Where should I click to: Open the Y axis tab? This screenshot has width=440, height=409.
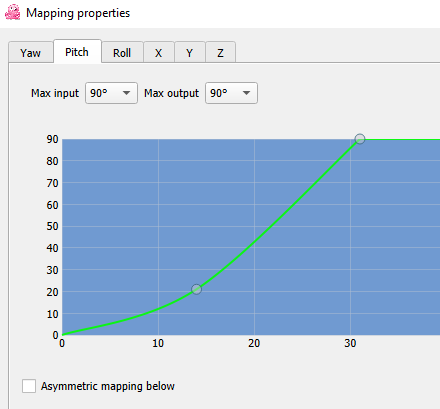[x=189, y=53]
